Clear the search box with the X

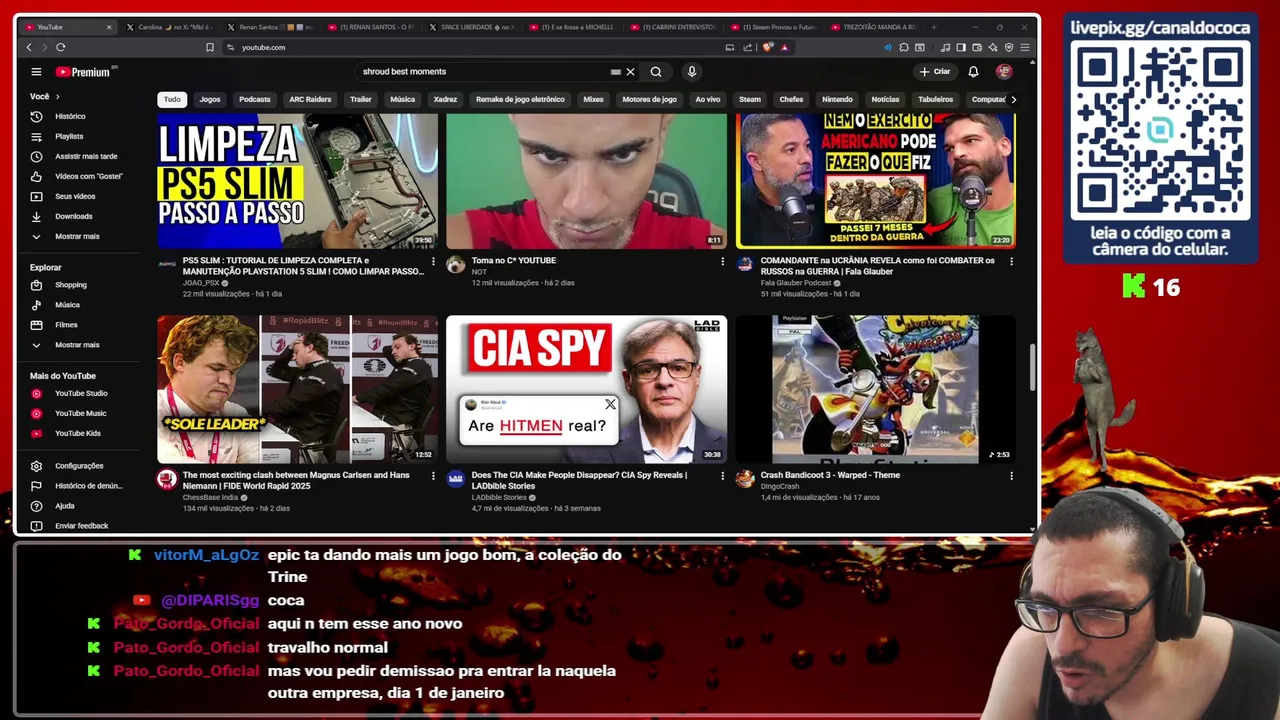pos(630,72)
